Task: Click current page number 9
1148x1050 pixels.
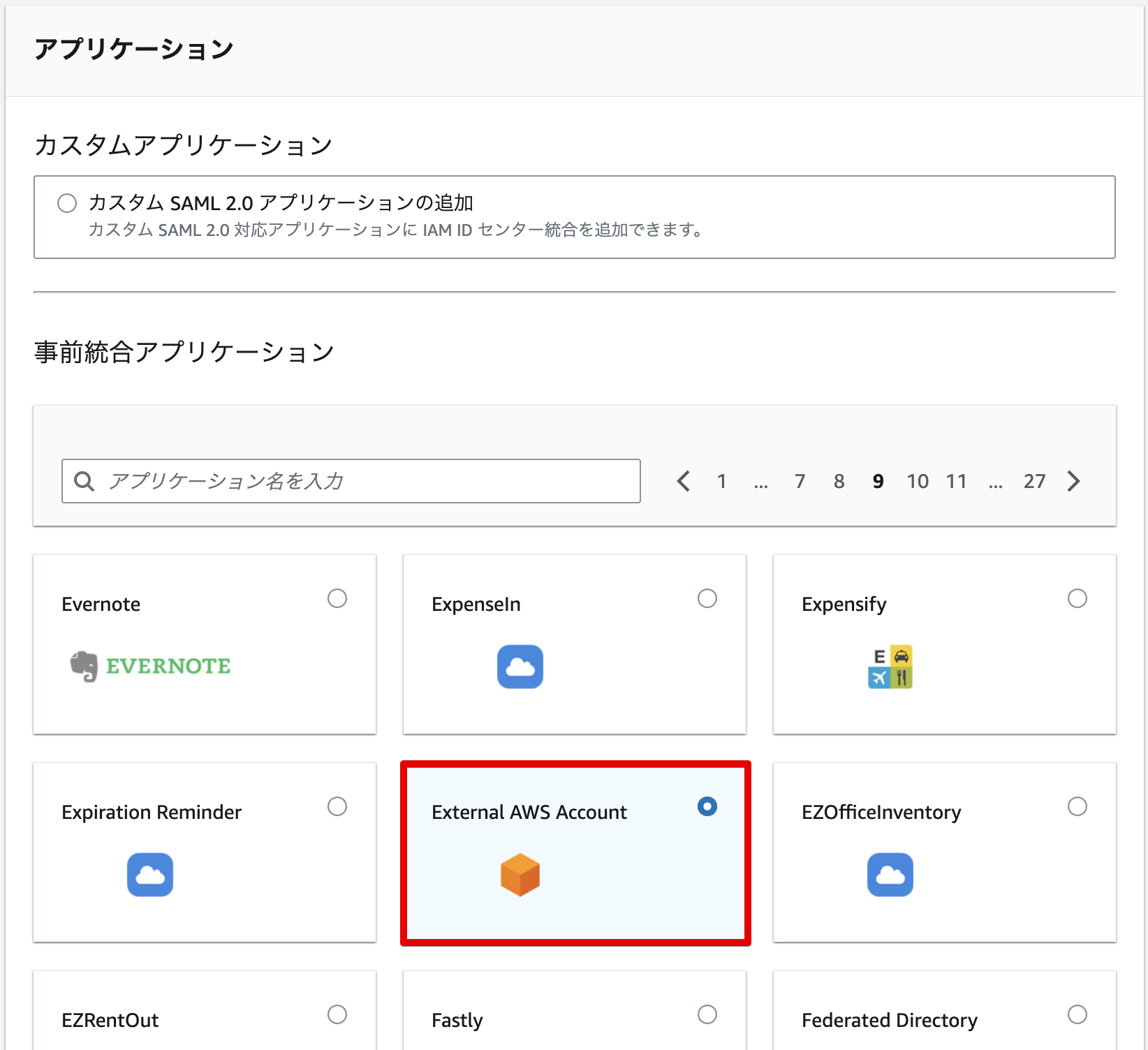Action: coord(878,481)
